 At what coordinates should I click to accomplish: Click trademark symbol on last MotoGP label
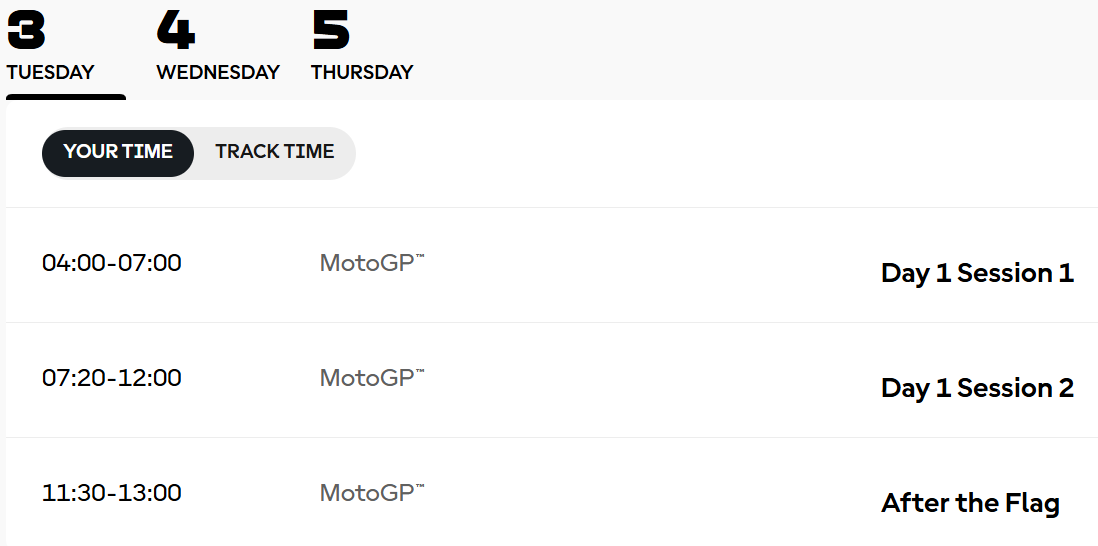[x=420, y=488]
